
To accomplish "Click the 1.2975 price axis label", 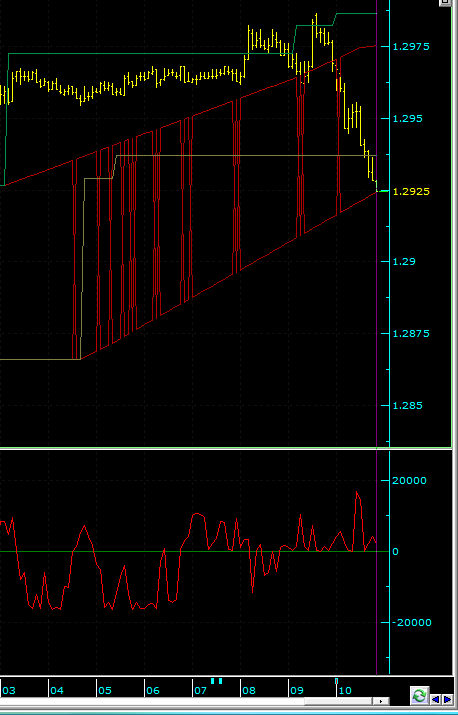I will [411, 47].
